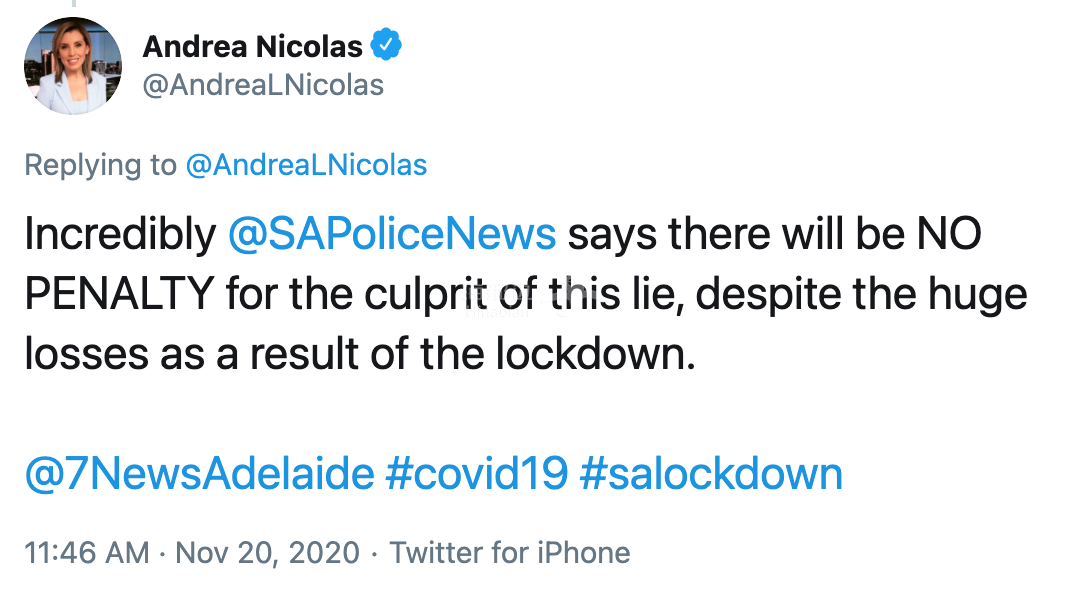Click the Nov 20, 2020 date
Viewport: 1068px width, 596px height.
click(267, 552)
